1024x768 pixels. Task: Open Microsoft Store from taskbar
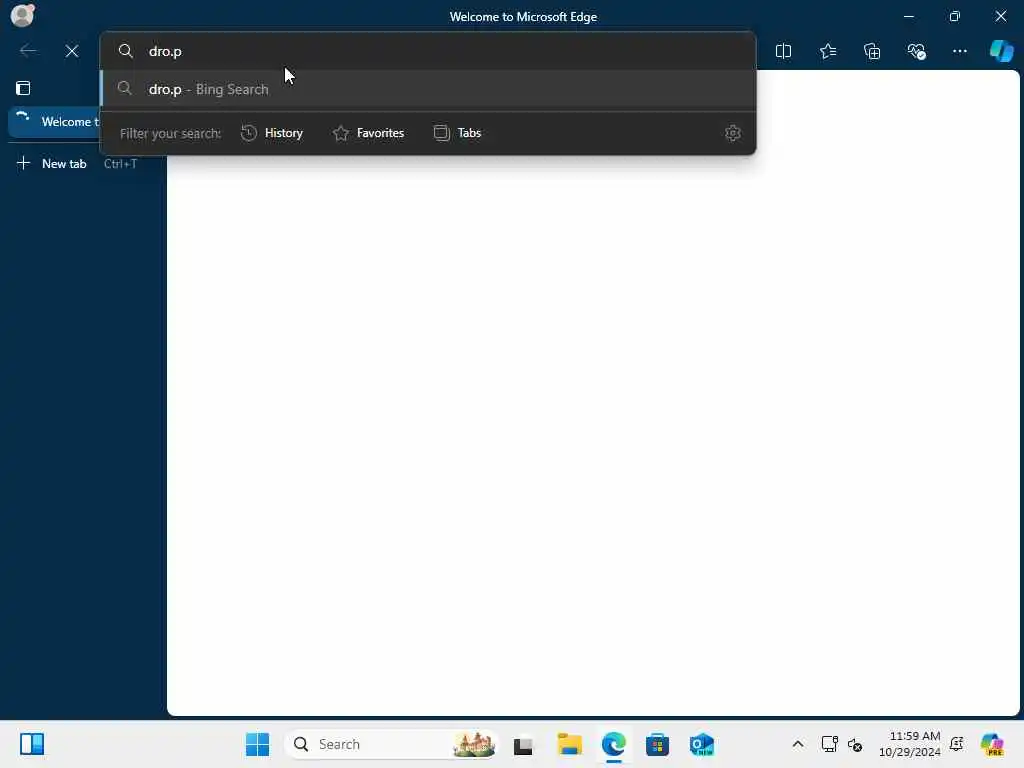click(657, 744)
